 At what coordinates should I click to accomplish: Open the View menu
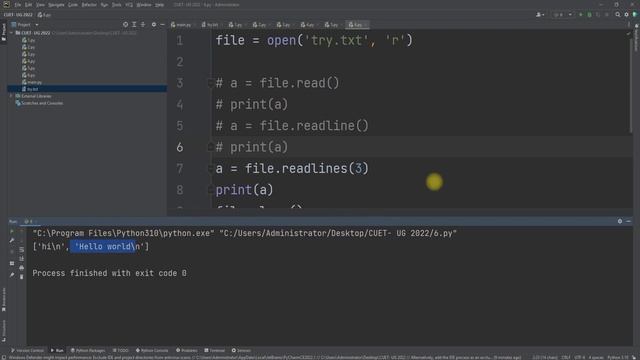[40, 5]
